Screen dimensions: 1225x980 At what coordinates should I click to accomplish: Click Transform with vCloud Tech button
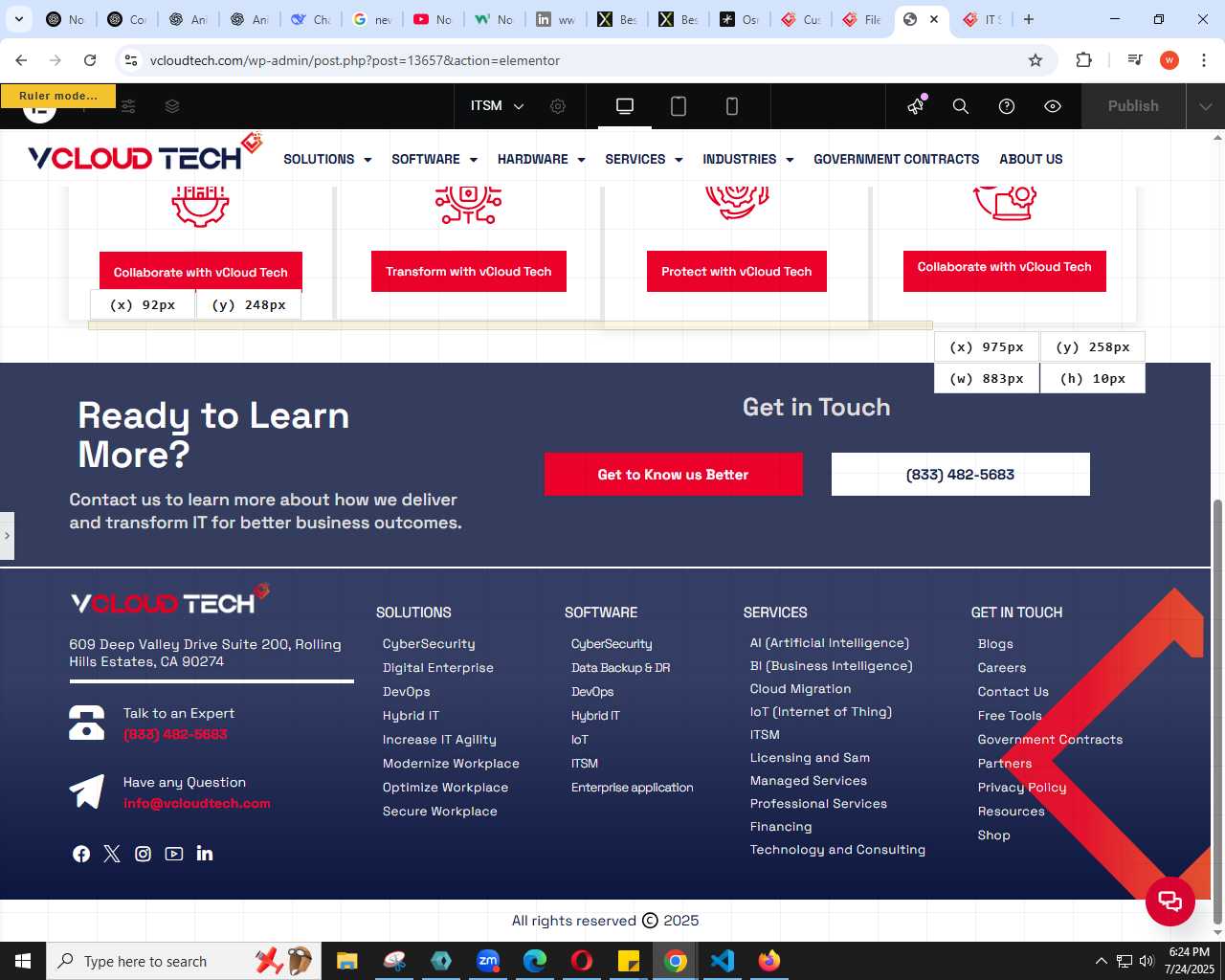(x=469, y=272)
